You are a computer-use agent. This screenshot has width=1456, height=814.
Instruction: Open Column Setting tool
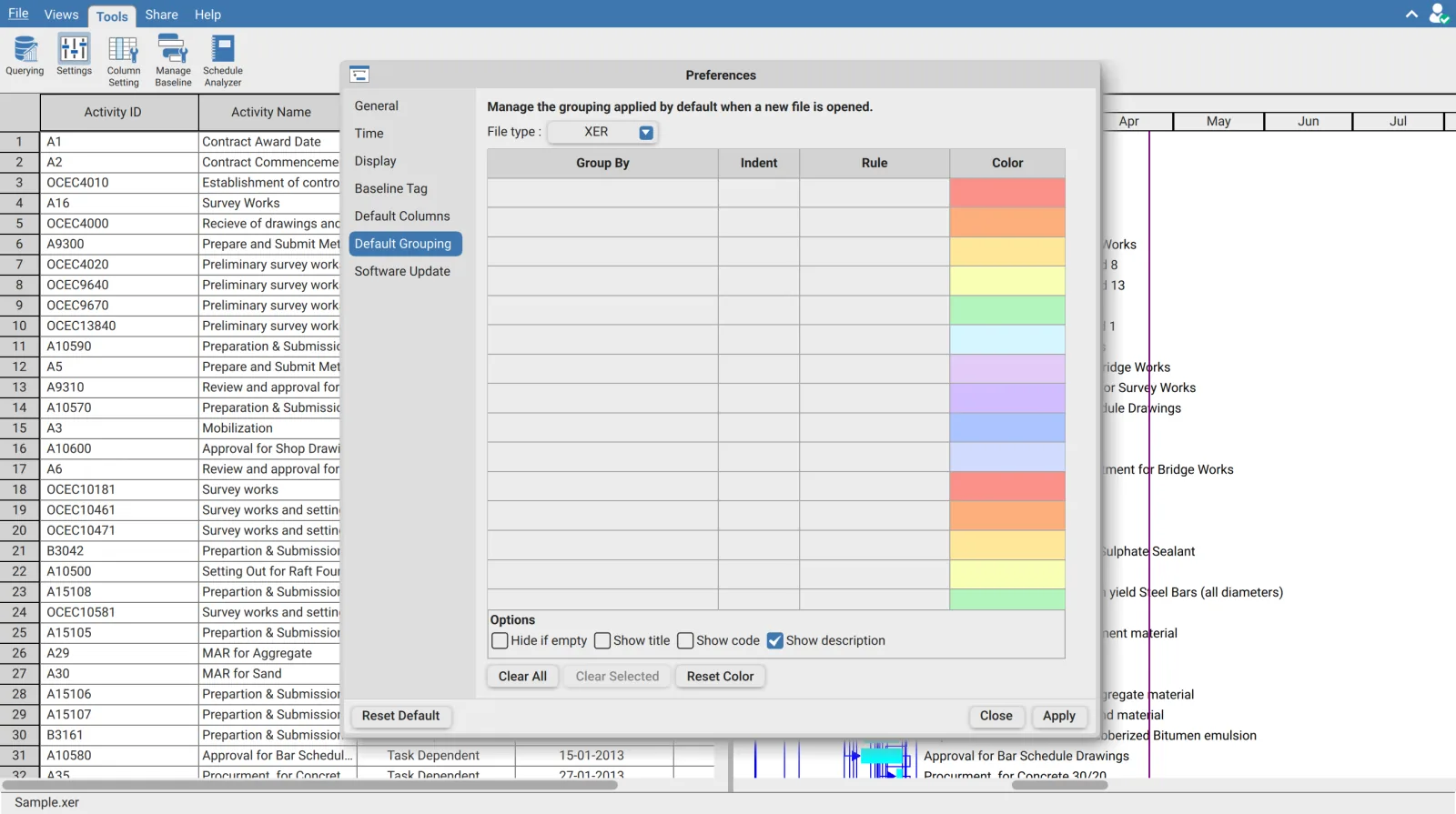123,61
